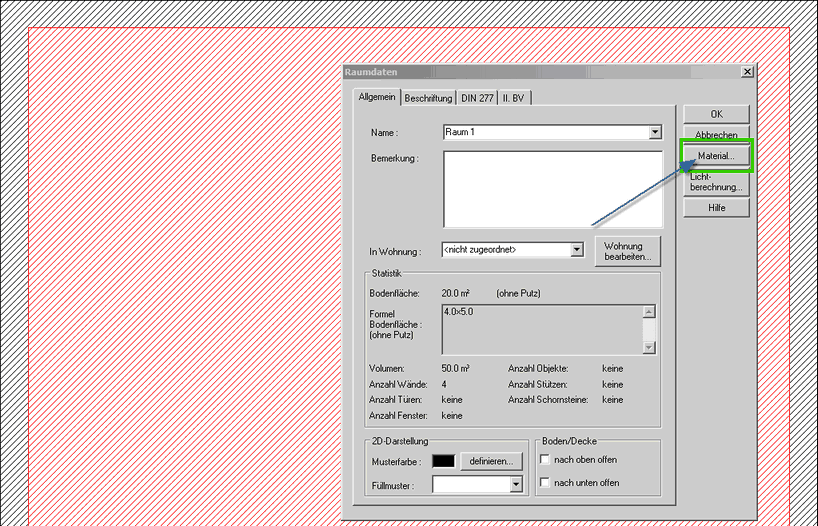Click inside the Bemerkung text area

pyautogui.click(x=552, y=189)
